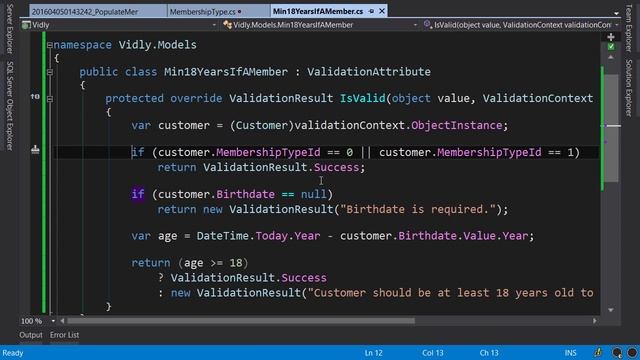Click ObjectInstance in the customer assignment line
This screenshot has height=360, width=640.
tap(456, 125)
